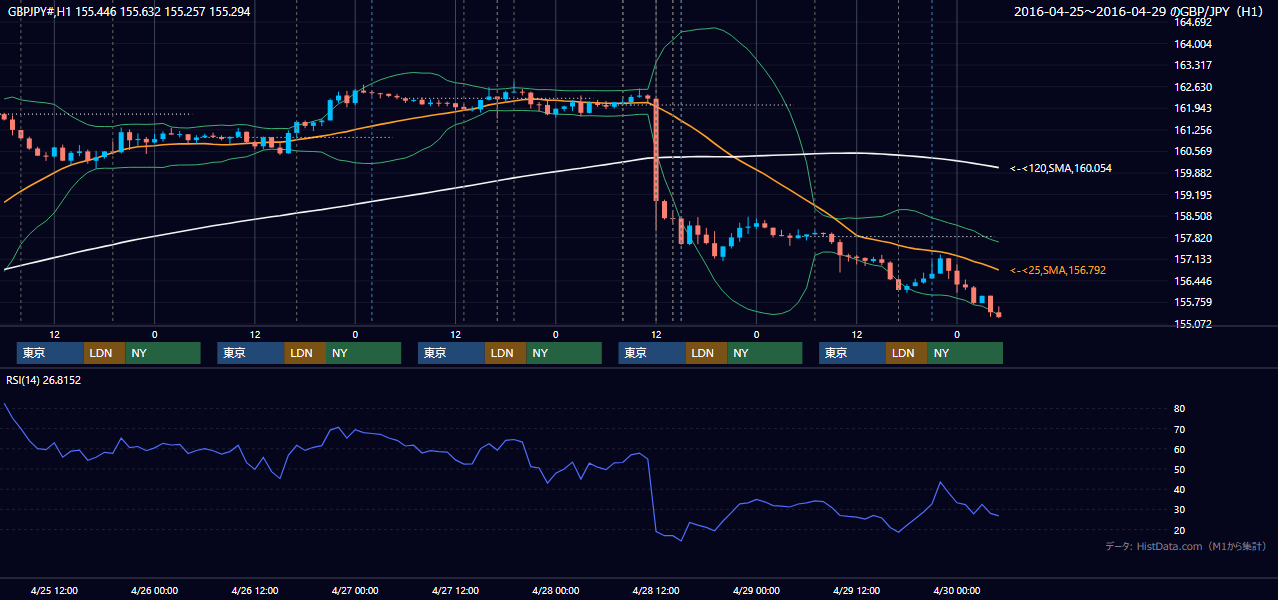
Task: Click the 4/27 00:00 date label
Action: (x=355, y=590)
